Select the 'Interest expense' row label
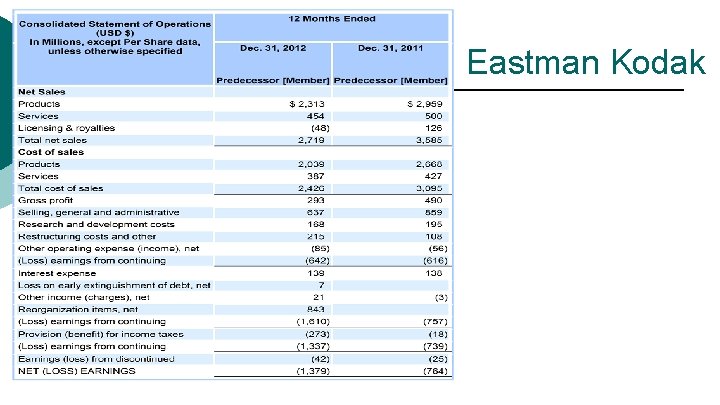 (57, 273)
